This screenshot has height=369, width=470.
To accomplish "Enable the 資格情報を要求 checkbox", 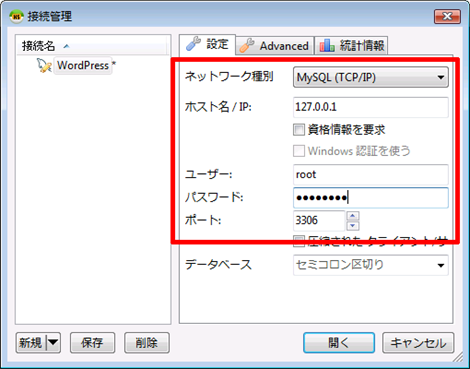I will coord(299,129).
